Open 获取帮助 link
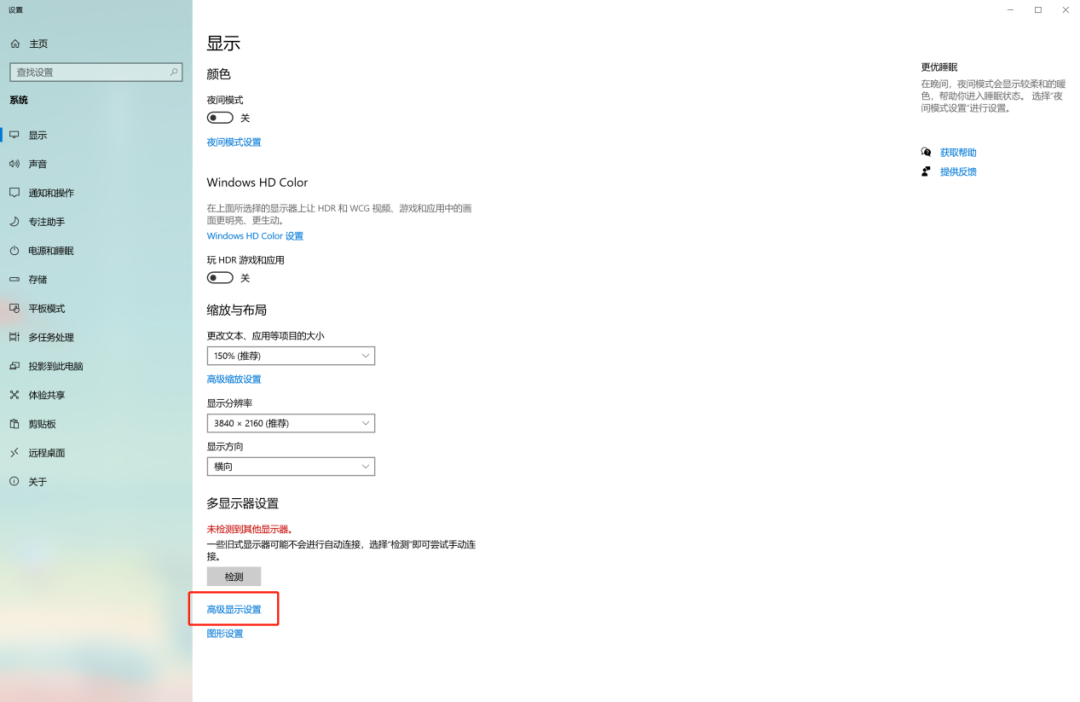The width and height of the screenshot is (1080, 702). coord(958,152)
